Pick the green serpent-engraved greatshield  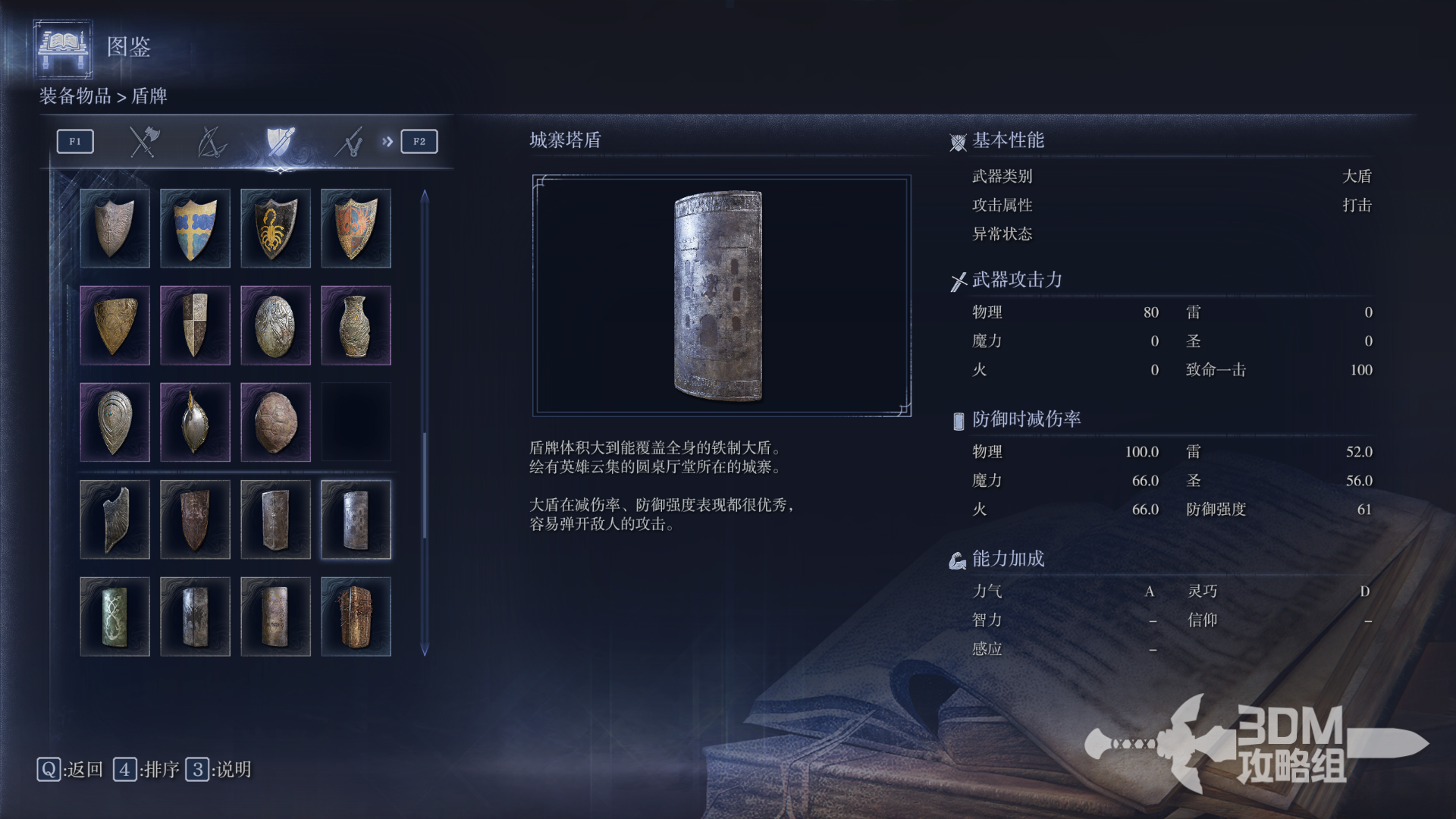tap(115, 617)
